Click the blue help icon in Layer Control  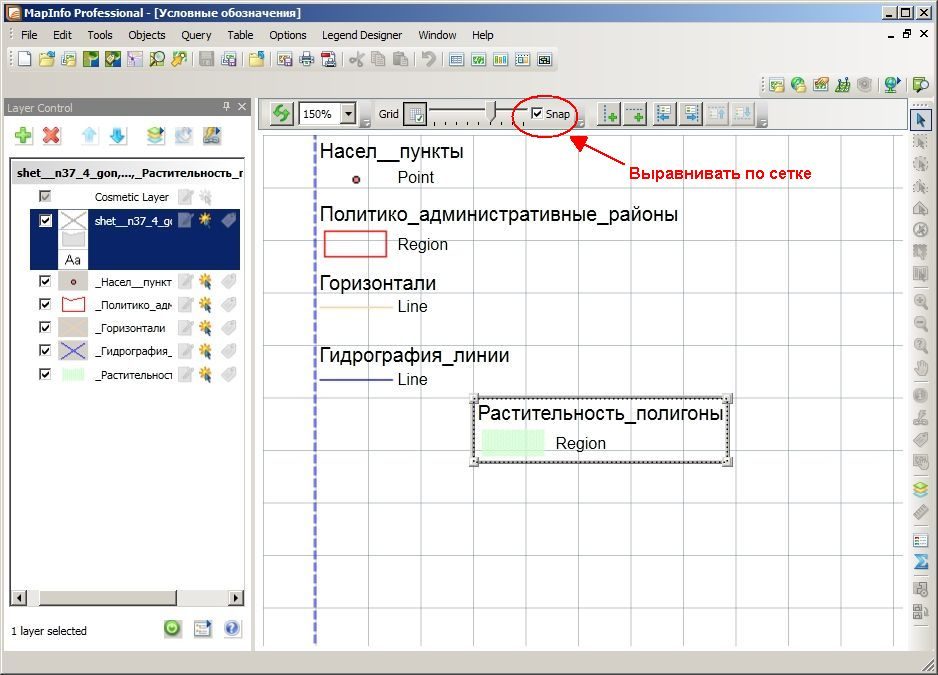tap(232, 628)
